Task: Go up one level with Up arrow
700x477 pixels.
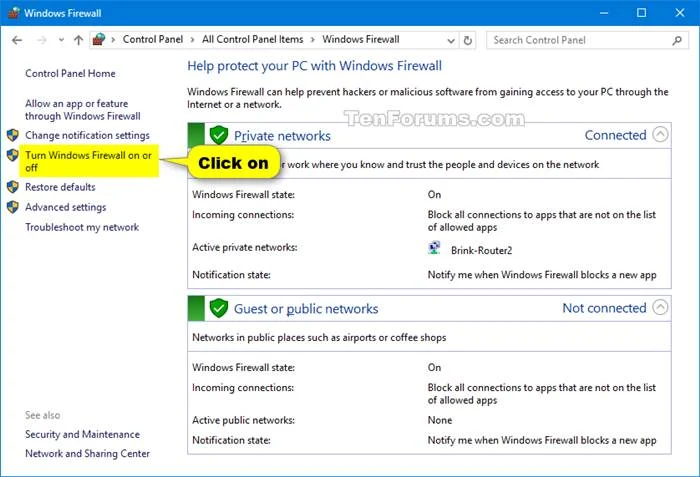Action: pyautogui.click(x=79, y=40)
